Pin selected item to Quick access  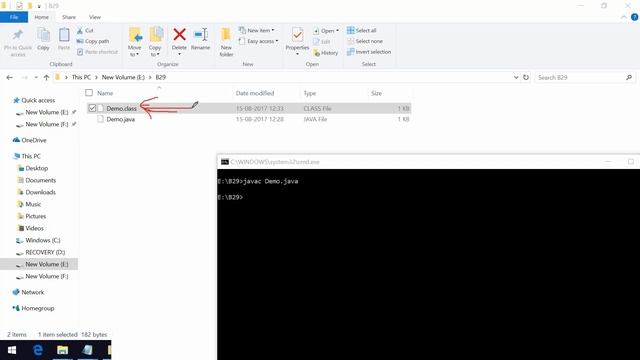coord(18,42)
